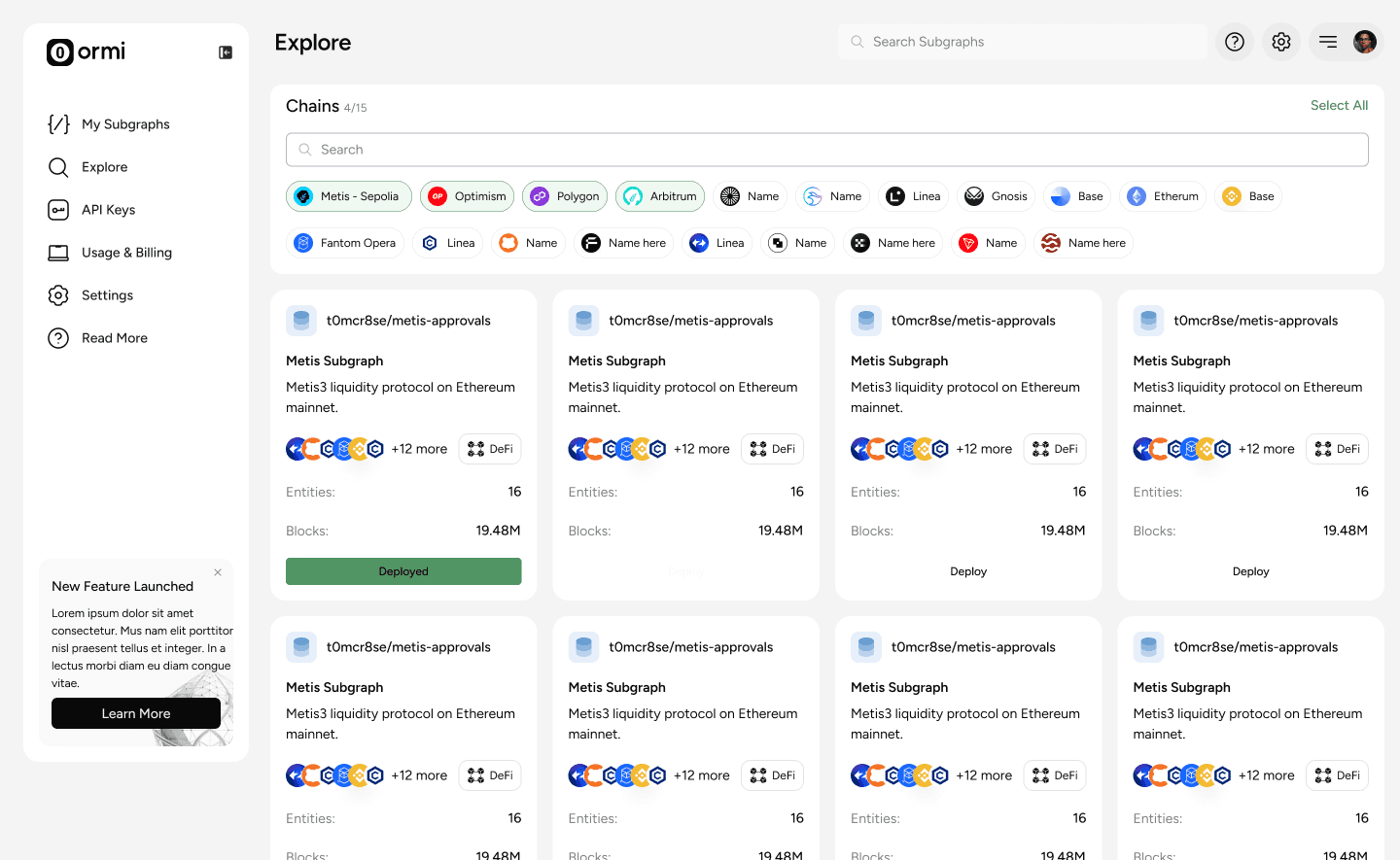This screenshot has height=860, width=1400.
Task: Click the Learn More button
Action: tap(136, 713)
